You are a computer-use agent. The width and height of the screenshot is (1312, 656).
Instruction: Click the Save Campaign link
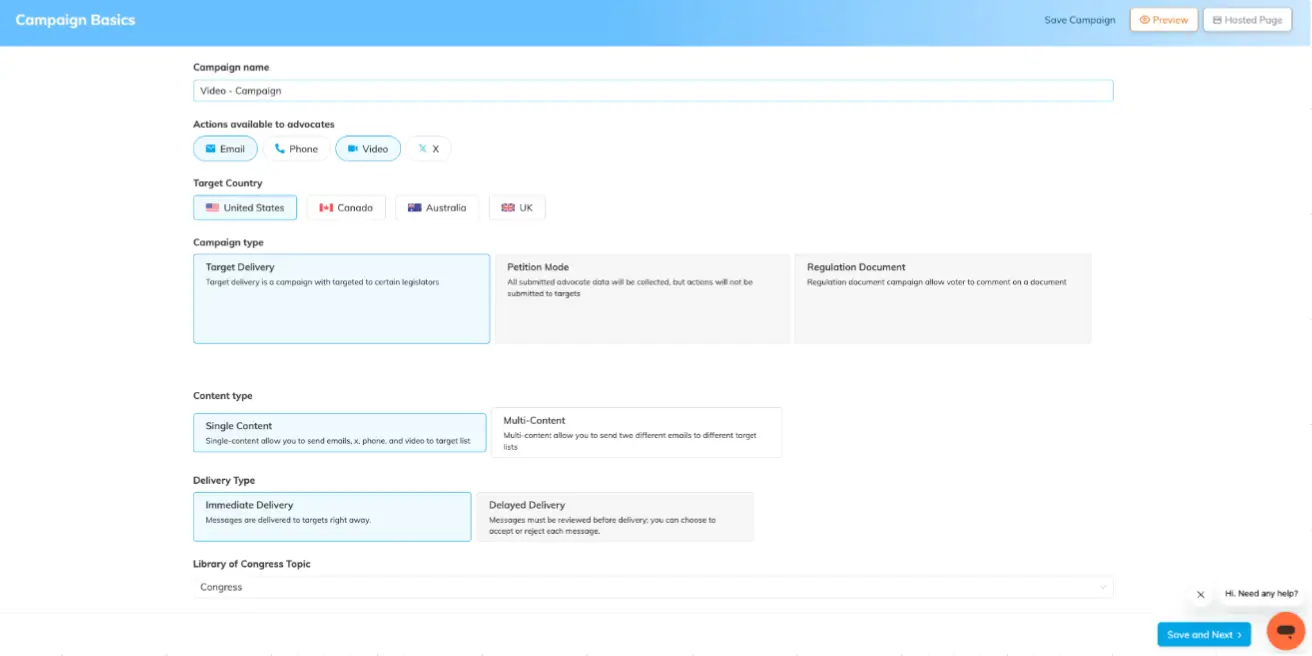(1079, 20)
